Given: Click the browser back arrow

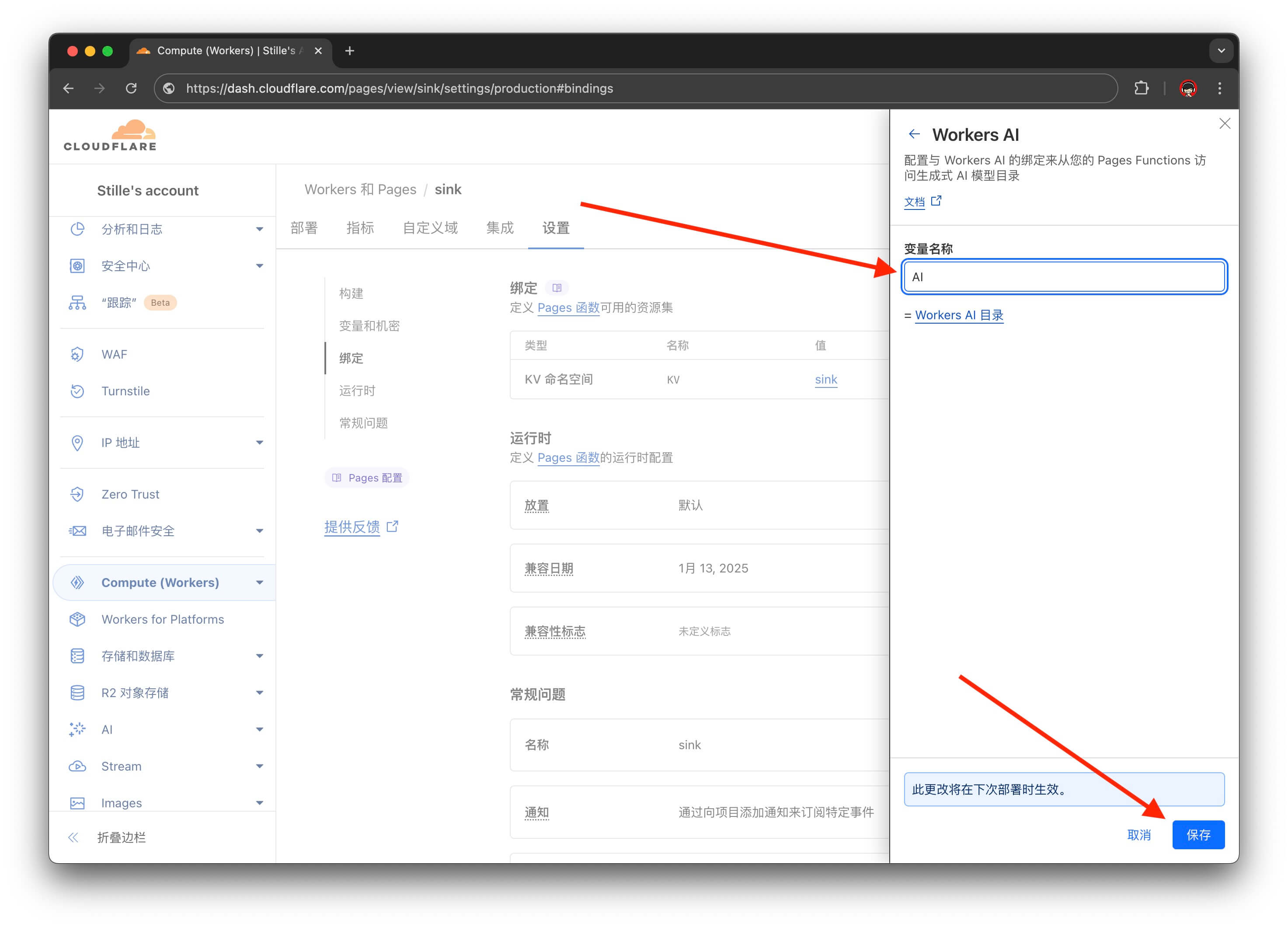Looking at the screenshot, I should [69, 89].
